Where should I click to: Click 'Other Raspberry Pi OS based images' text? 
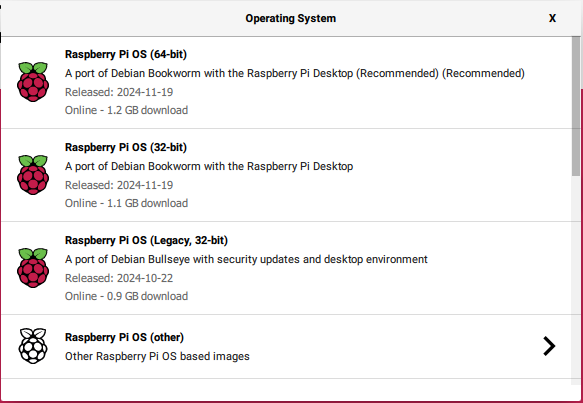click(x=157, y=356)
